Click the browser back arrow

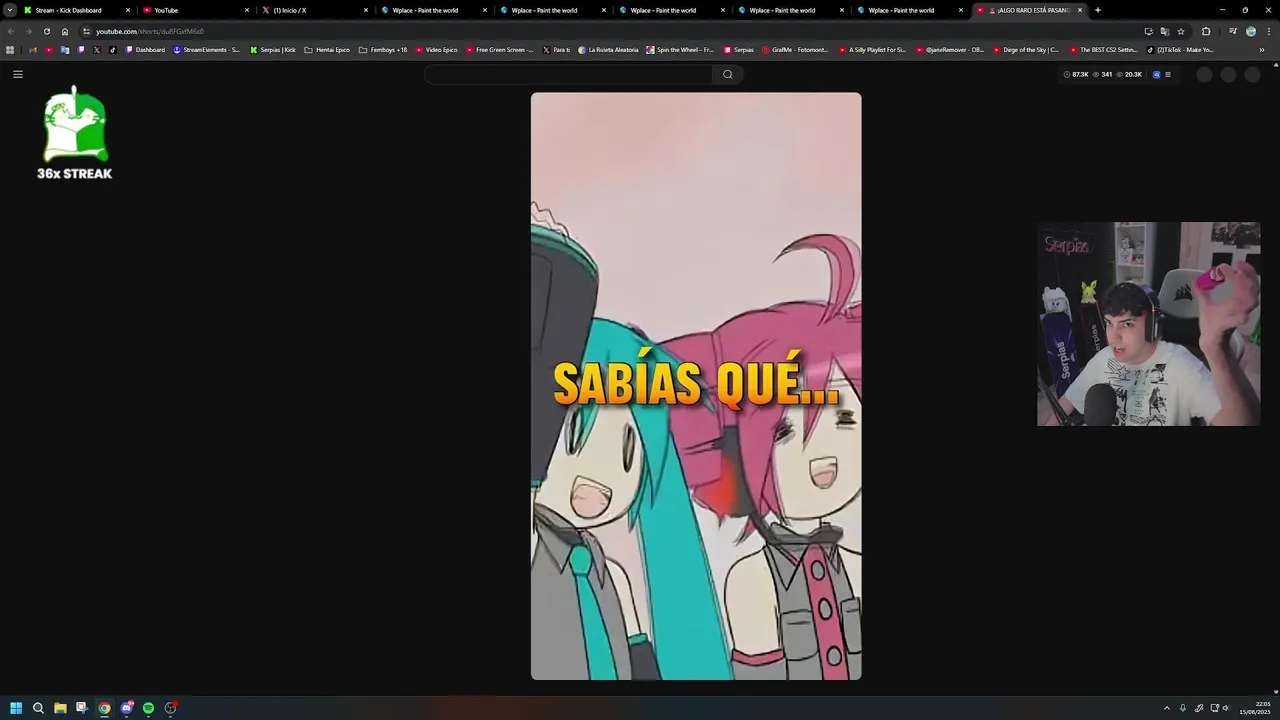(11, 31)
